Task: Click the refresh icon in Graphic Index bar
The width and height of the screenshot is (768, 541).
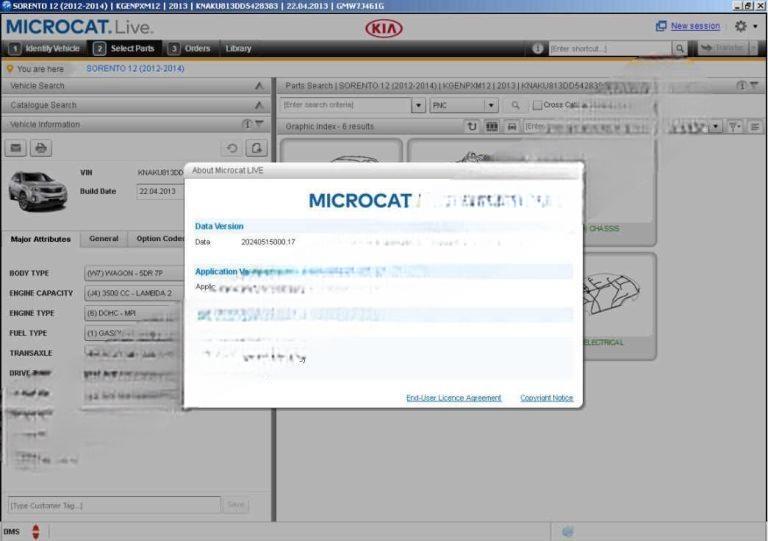Action: coord(472,126)
